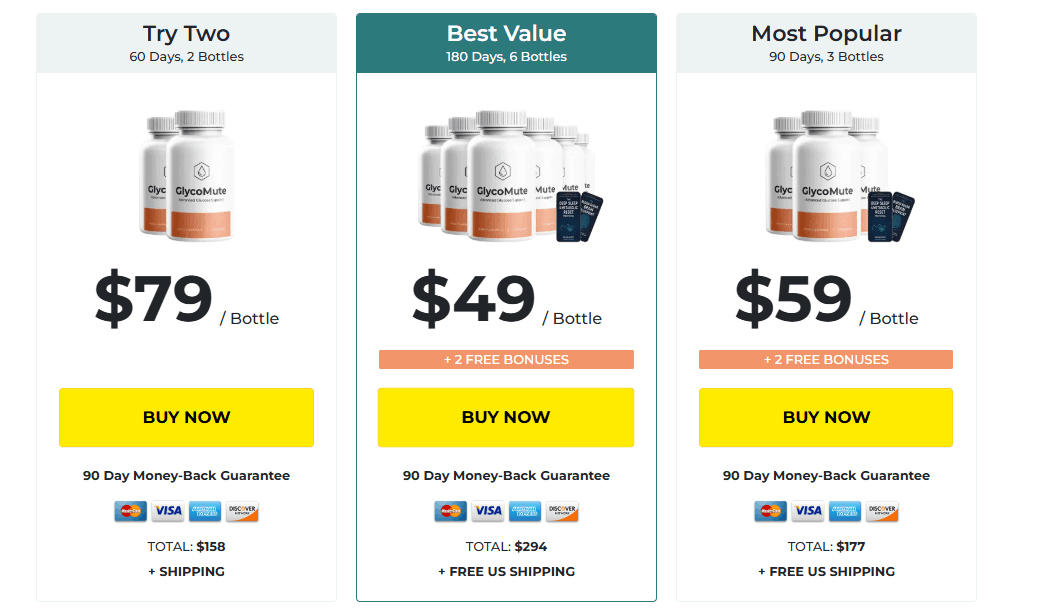Click BUY NOW for the Best Value package

[505, 417]
